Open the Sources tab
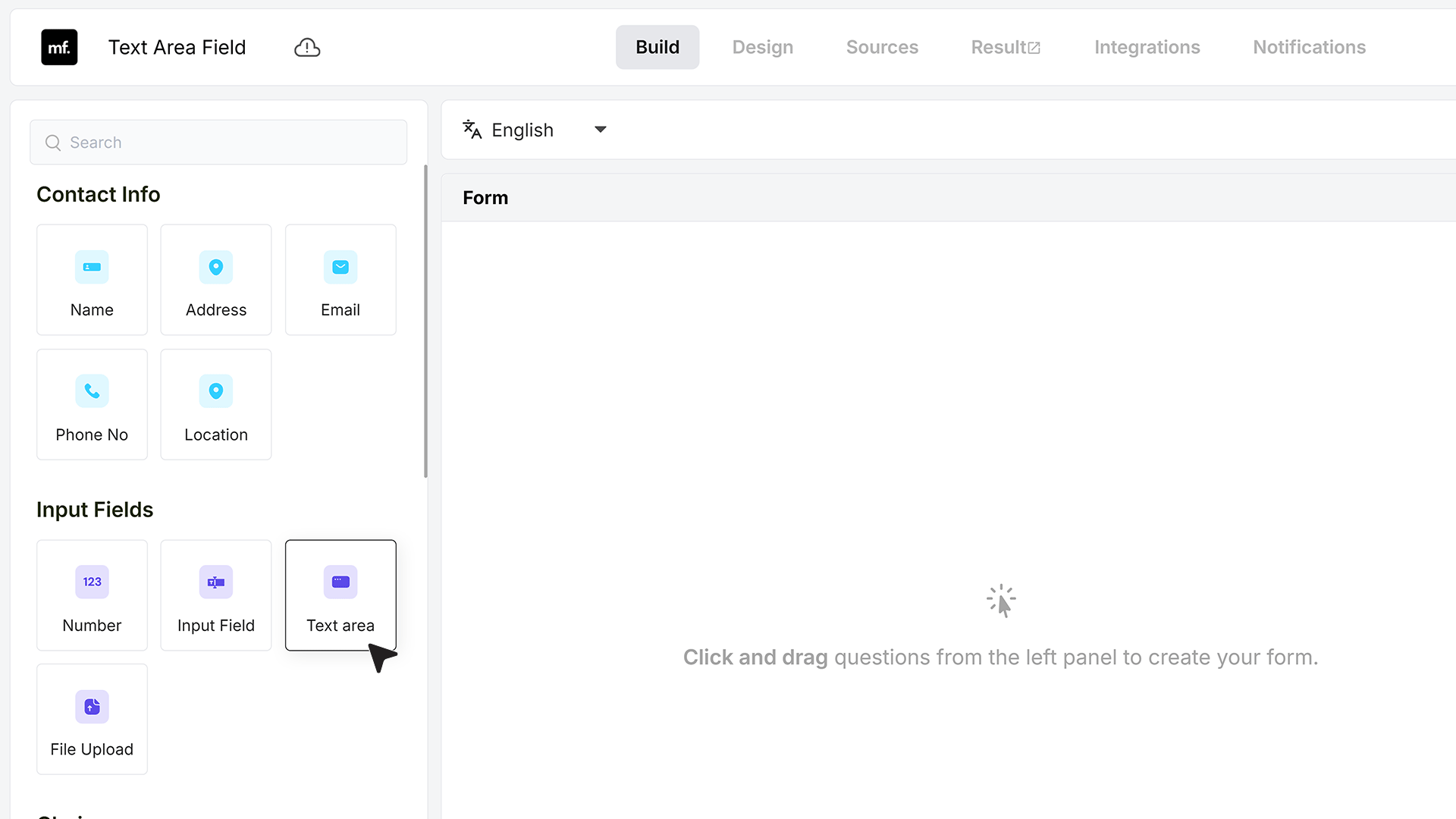The width and height of the screenshot is (1456, 819). (x=882, y=47)
